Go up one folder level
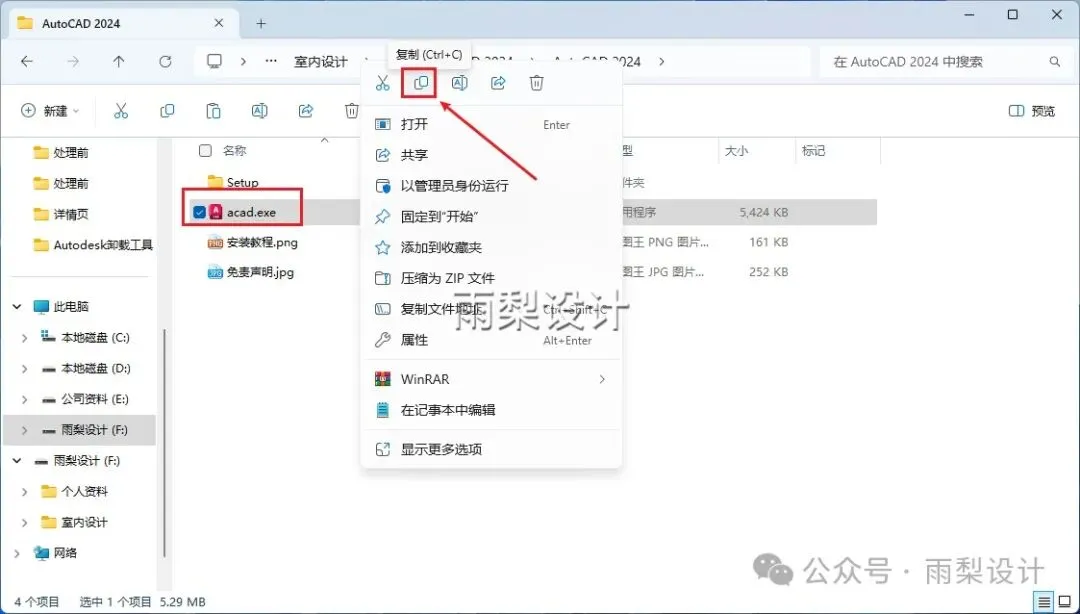Screen dimensions: 1080x614 (x=118, y=61)
